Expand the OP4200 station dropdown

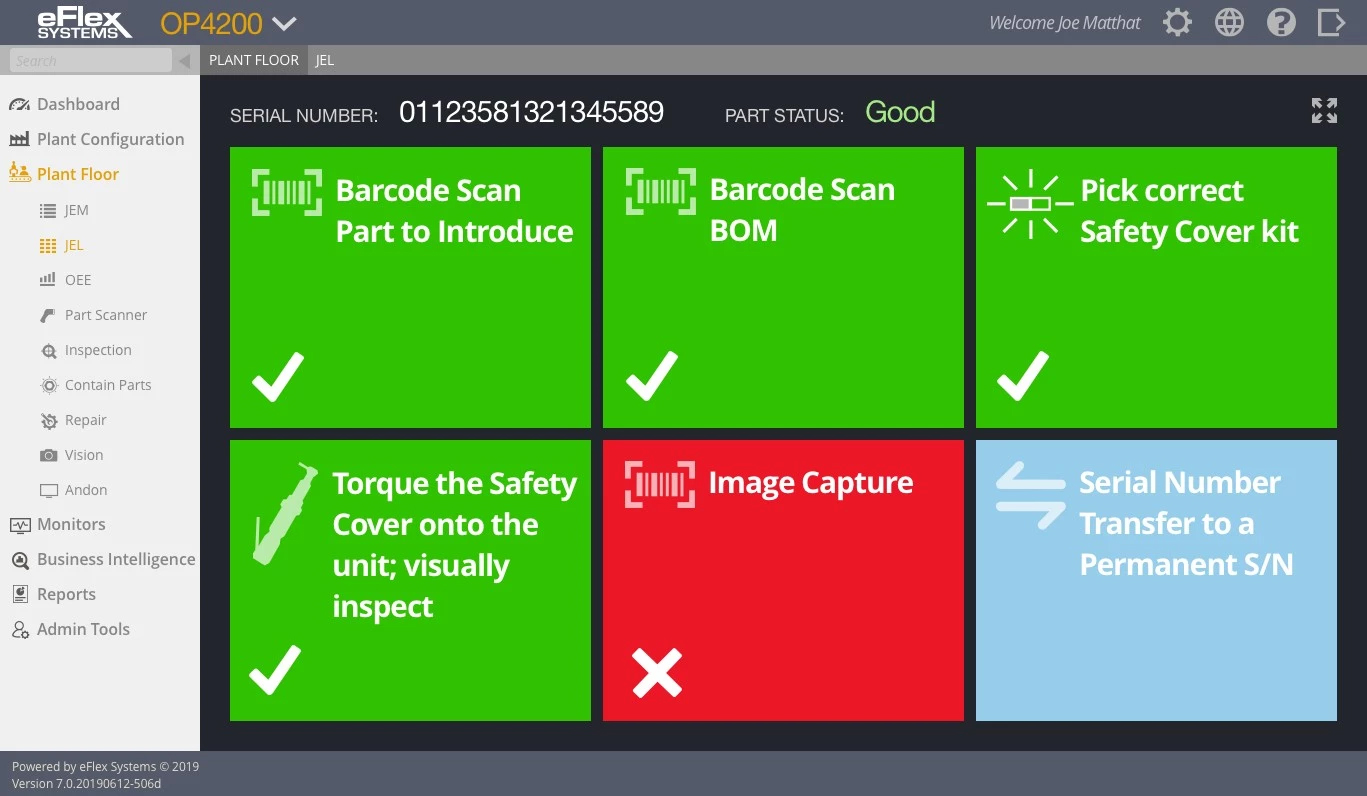(x=285, y=24)
